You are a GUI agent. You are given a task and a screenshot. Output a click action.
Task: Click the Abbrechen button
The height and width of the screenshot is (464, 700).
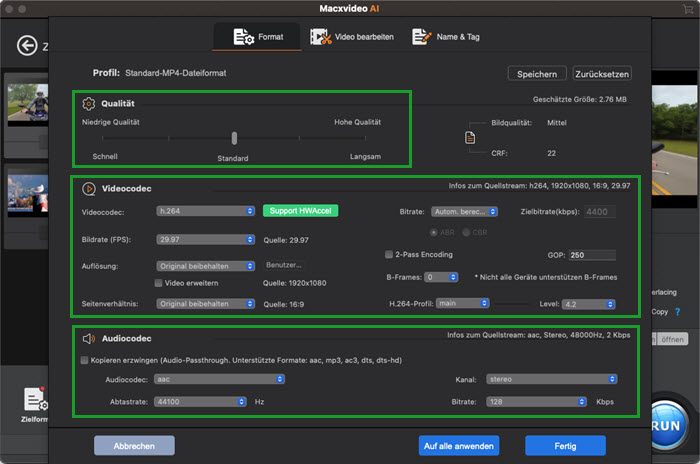point(134,446)
